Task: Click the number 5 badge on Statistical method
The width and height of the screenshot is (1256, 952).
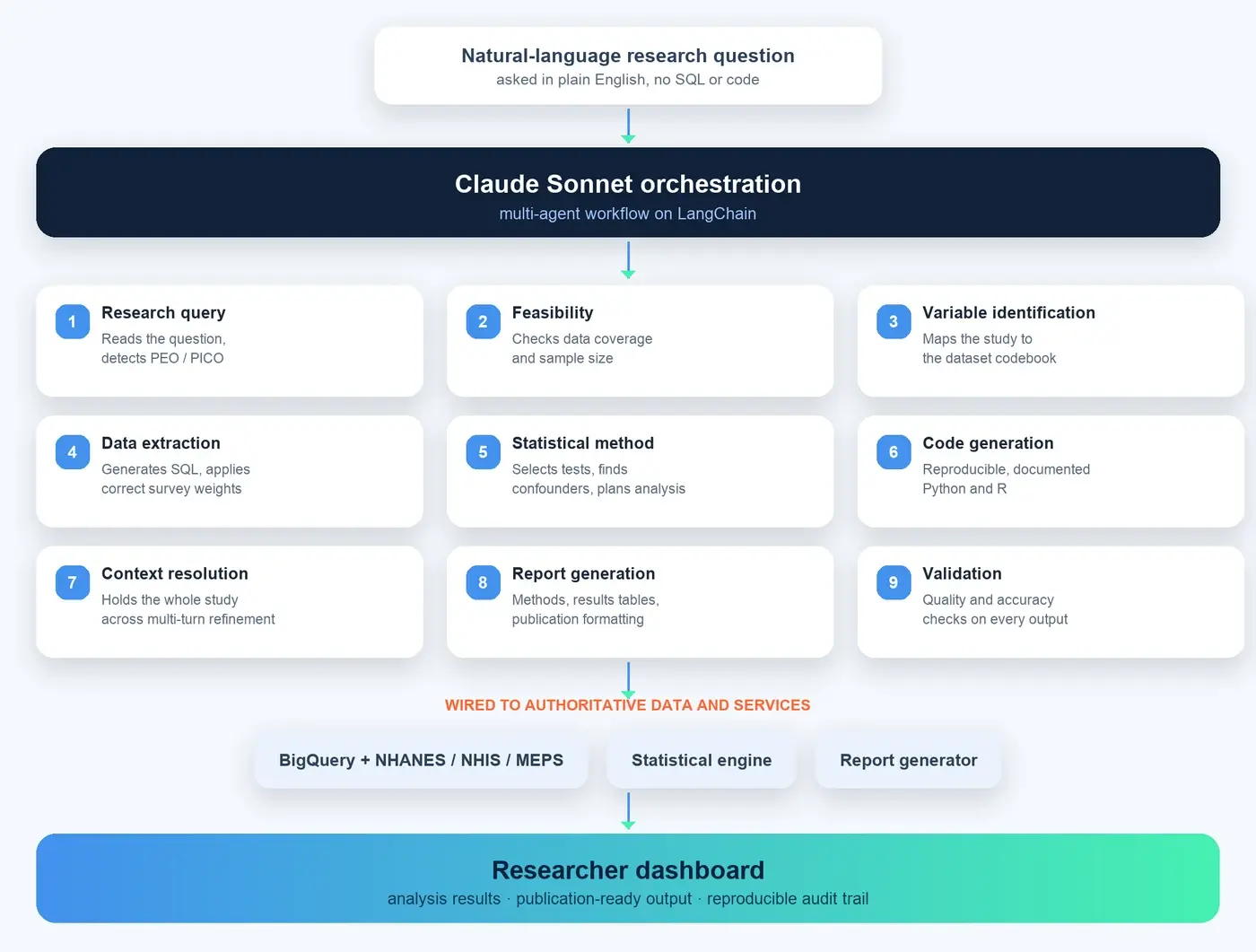Action: [483, 452]
